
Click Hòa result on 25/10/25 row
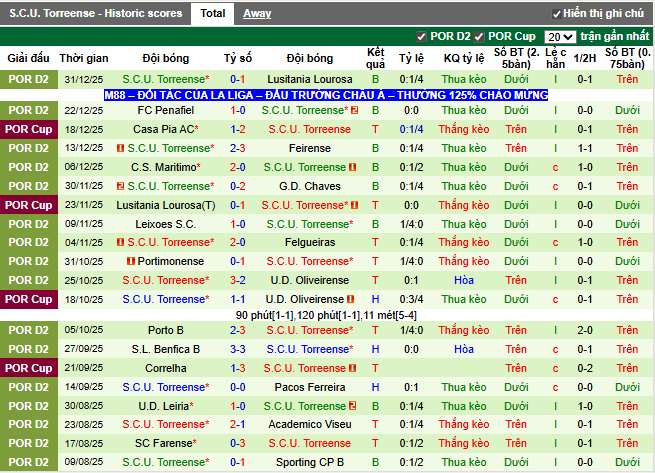(464, 280)
